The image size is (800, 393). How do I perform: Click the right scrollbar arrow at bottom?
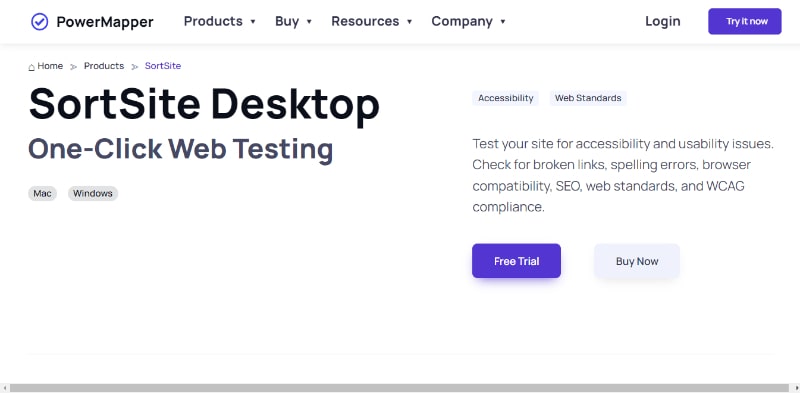[x=795, y=388]
